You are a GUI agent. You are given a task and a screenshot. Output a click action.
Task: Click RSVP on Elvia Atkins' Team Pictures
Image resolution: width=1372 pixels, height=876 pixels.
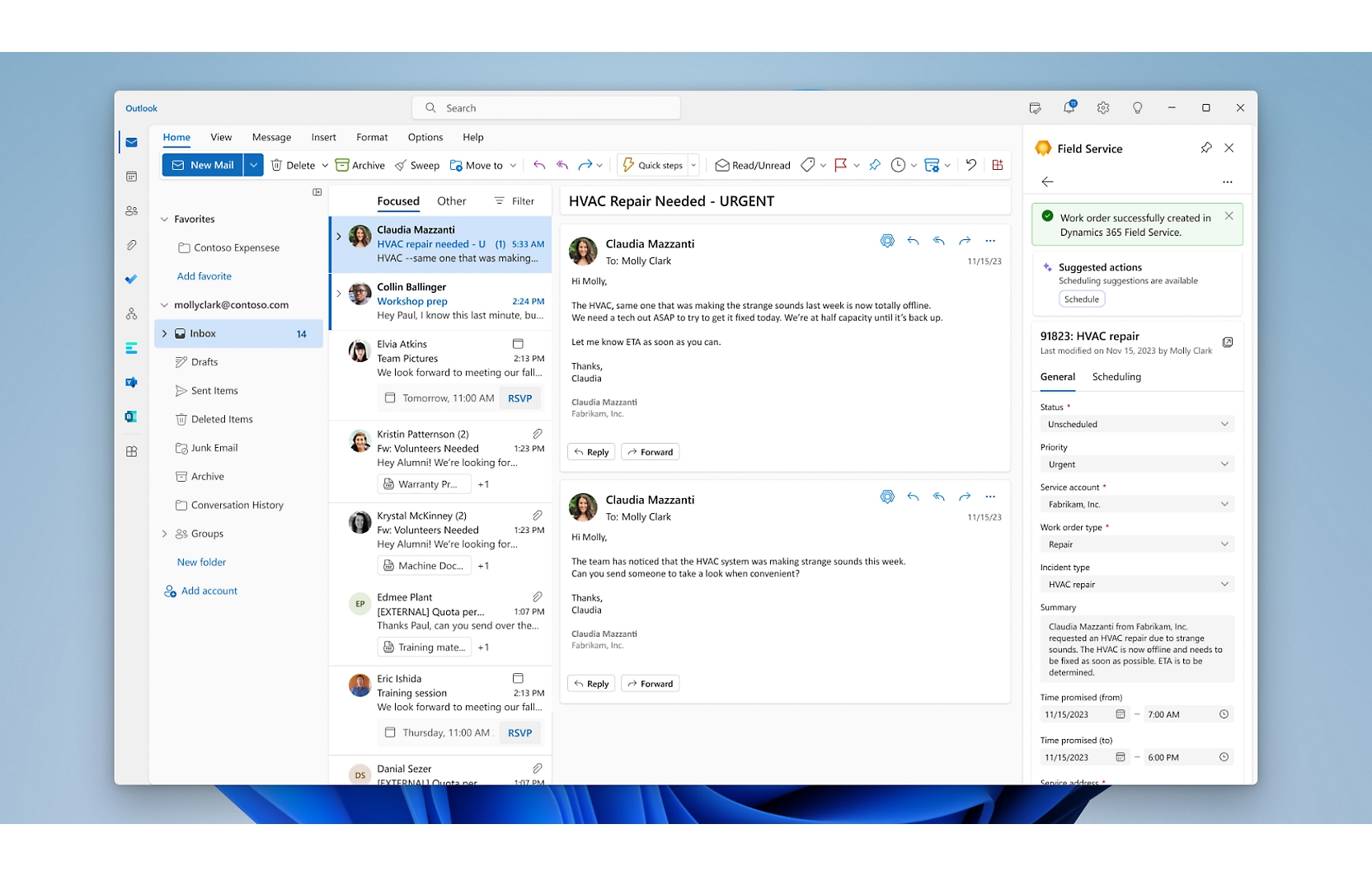click(519, 398)
